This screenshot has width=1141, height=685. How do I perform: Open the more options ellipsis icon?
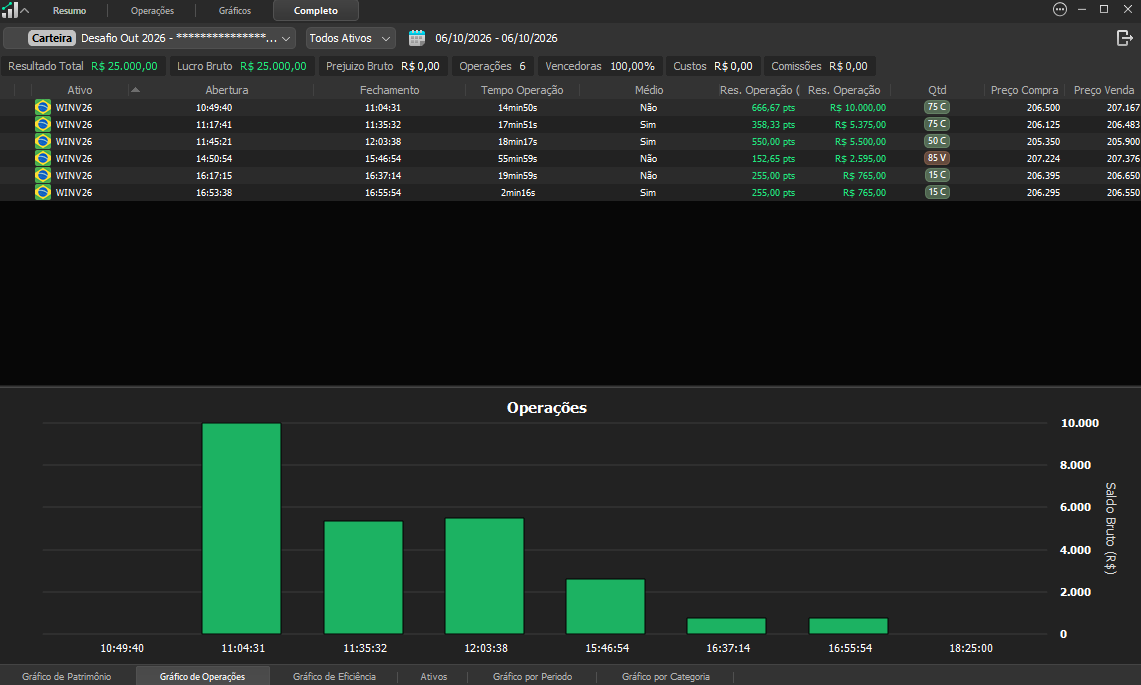point(1060,9)
